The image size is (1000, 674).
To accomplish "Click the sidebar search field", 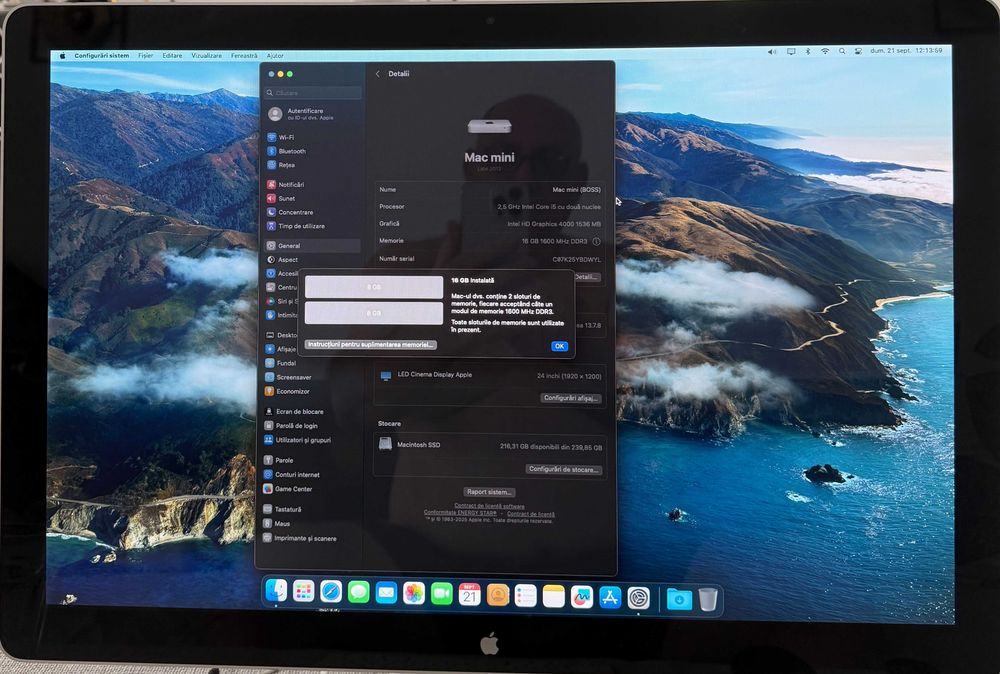I will pyautogui.click(x=313, y=93).
